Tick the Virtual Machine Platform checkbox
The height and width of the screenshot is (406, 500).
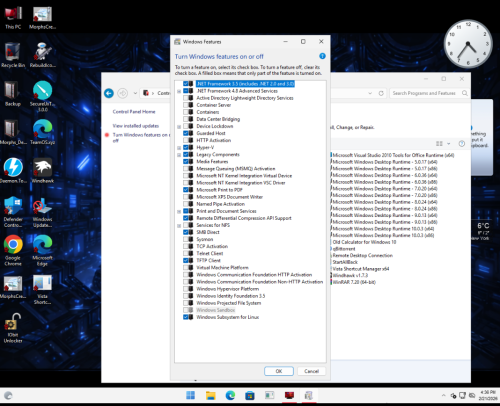coord(186,268)
